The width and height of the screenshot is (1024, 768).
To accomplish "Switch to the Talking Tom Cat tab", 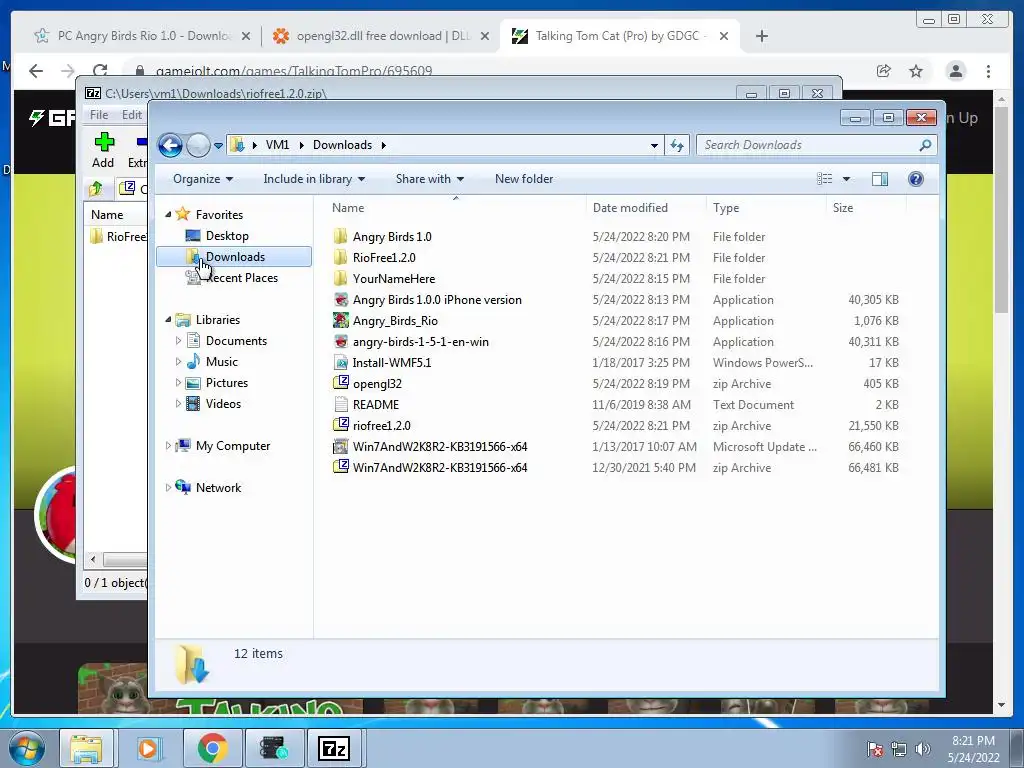I will point(617,36).
